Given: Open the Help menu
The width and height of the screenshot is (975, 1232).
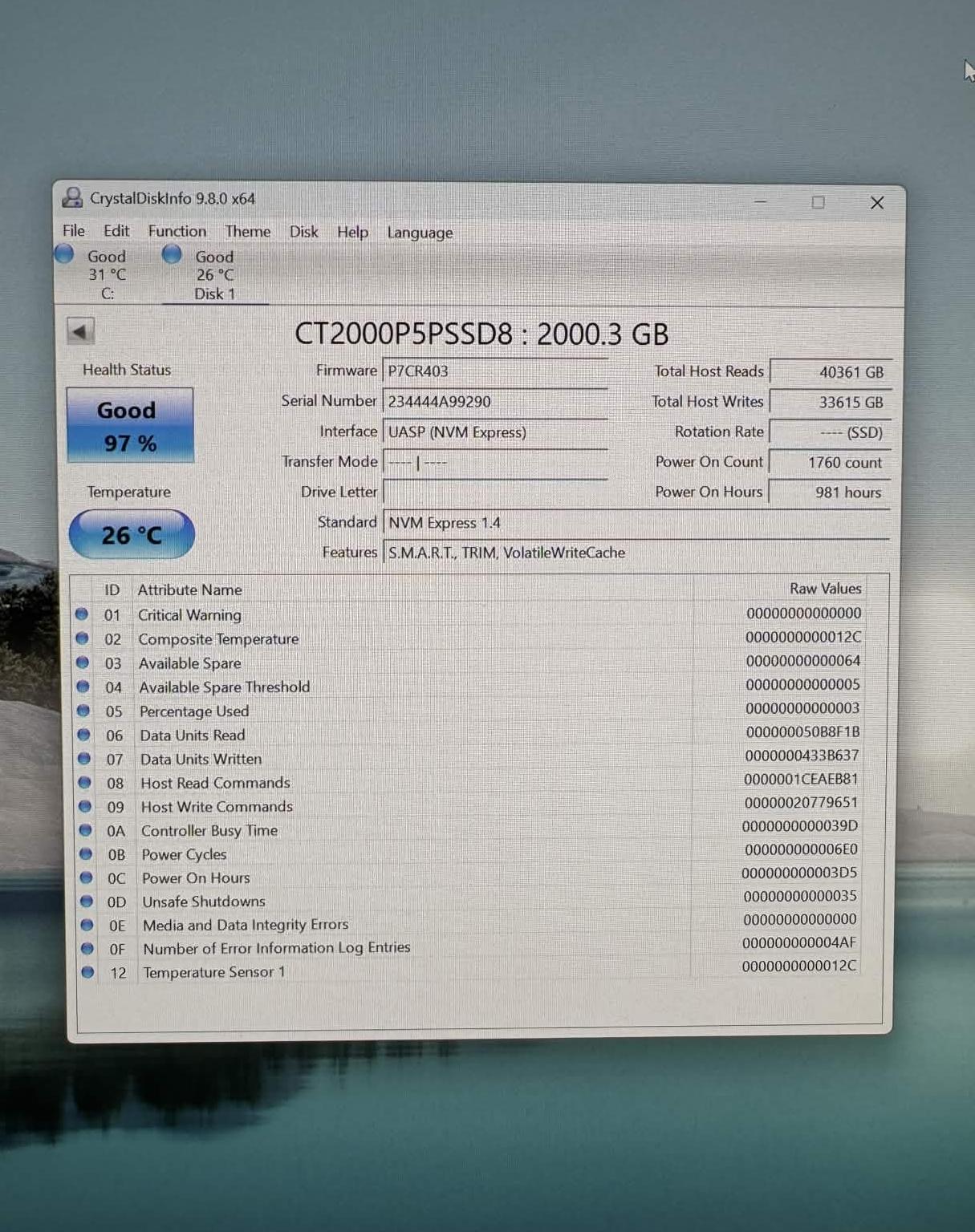Looking at the screenshot, I should point(352,232).
